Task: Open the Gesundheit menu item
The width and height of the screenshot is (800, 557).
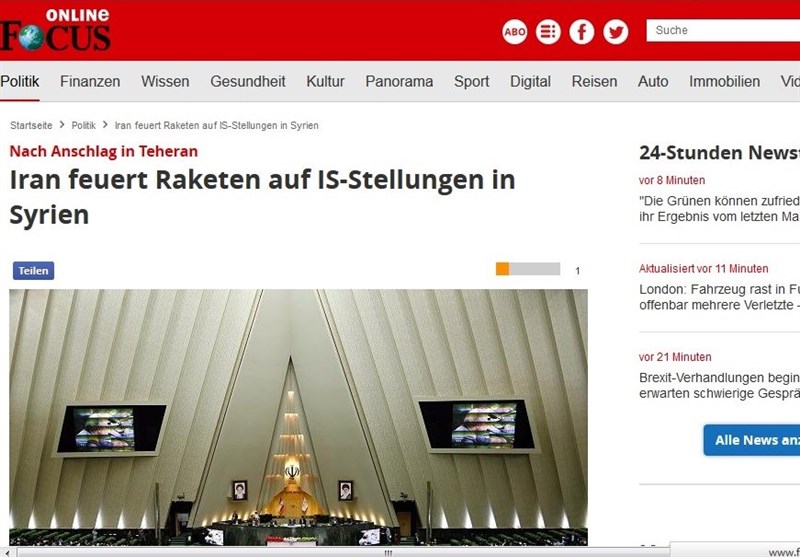Action: [x=248, y=82]
